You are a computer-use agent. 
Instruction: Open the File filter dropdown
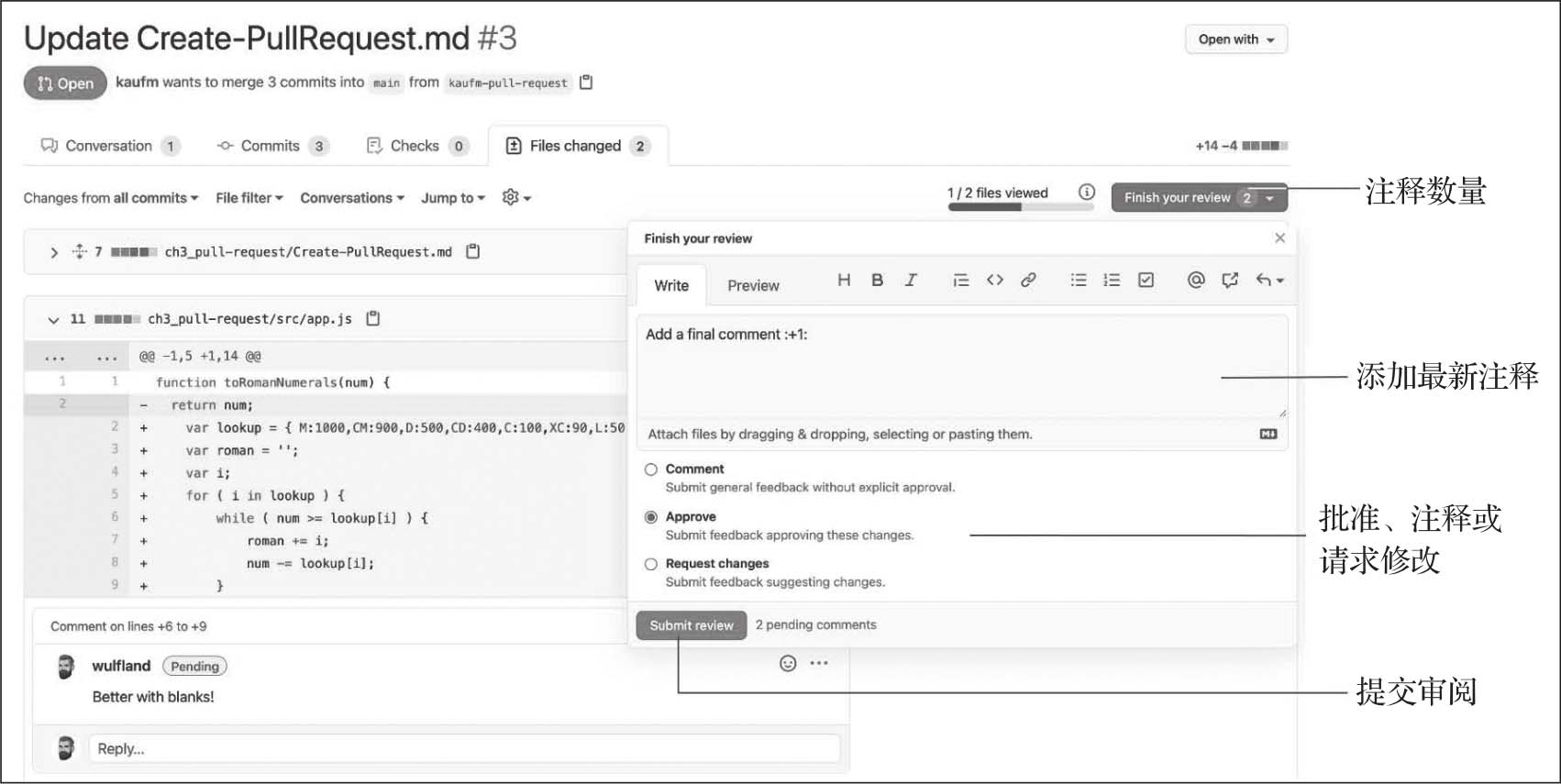(x=249, y=198)
